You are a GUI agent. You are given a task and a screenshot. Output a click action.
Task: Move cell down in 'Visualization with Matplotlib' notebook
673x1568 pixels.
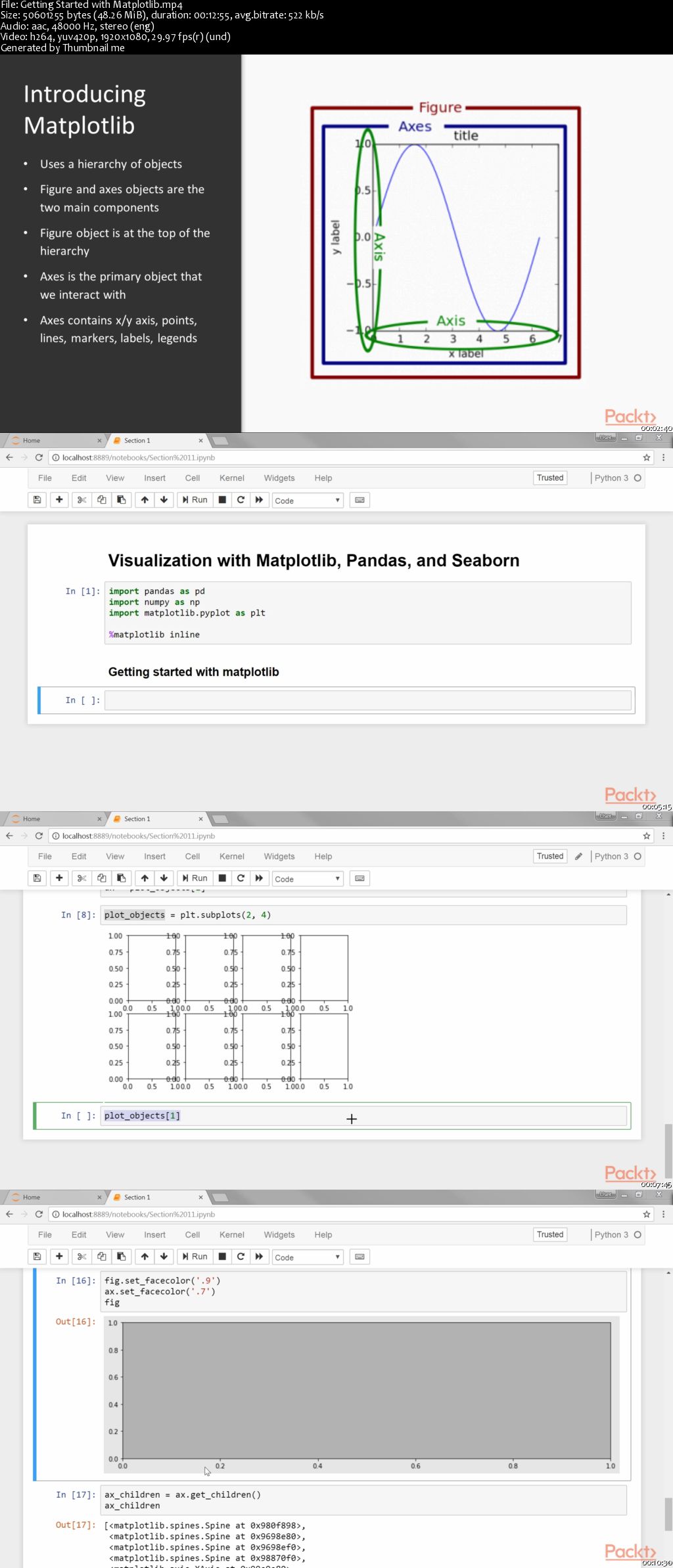click(164, 500)
